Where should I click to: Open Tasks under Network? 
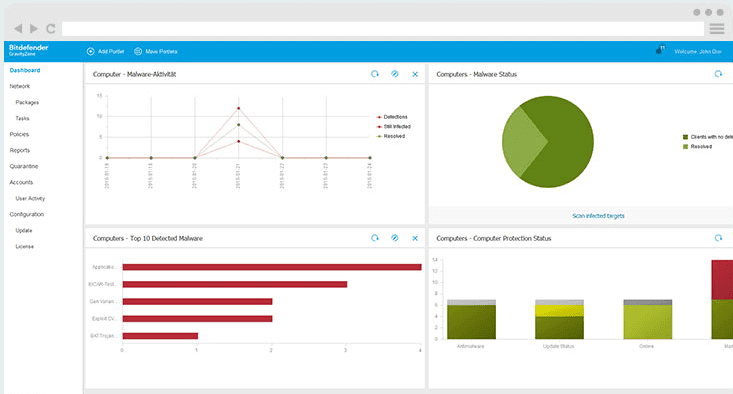22,118
